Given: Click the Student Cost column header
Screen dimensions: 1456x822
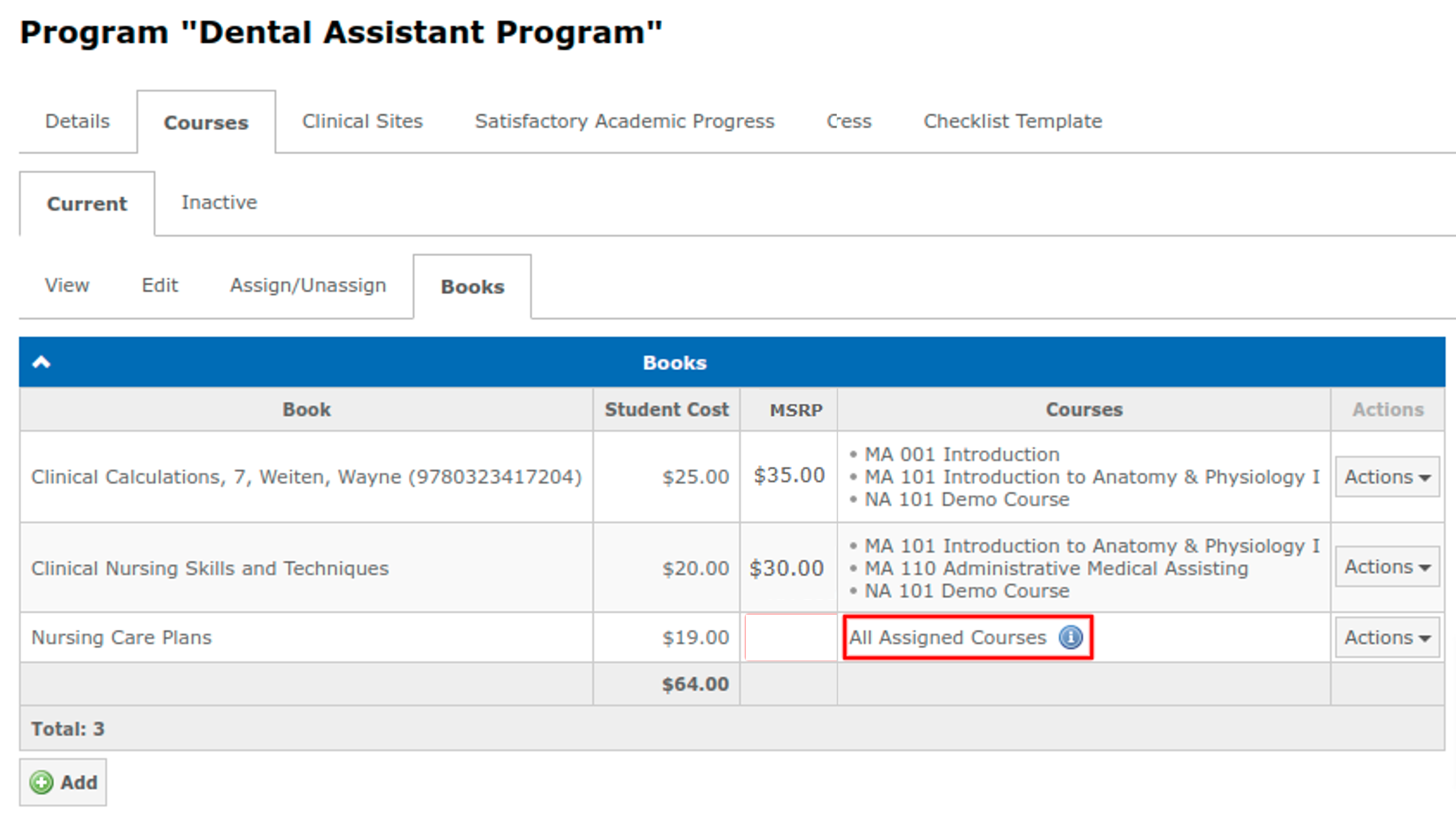Looking at the screenshot, I should click(666, 410).
